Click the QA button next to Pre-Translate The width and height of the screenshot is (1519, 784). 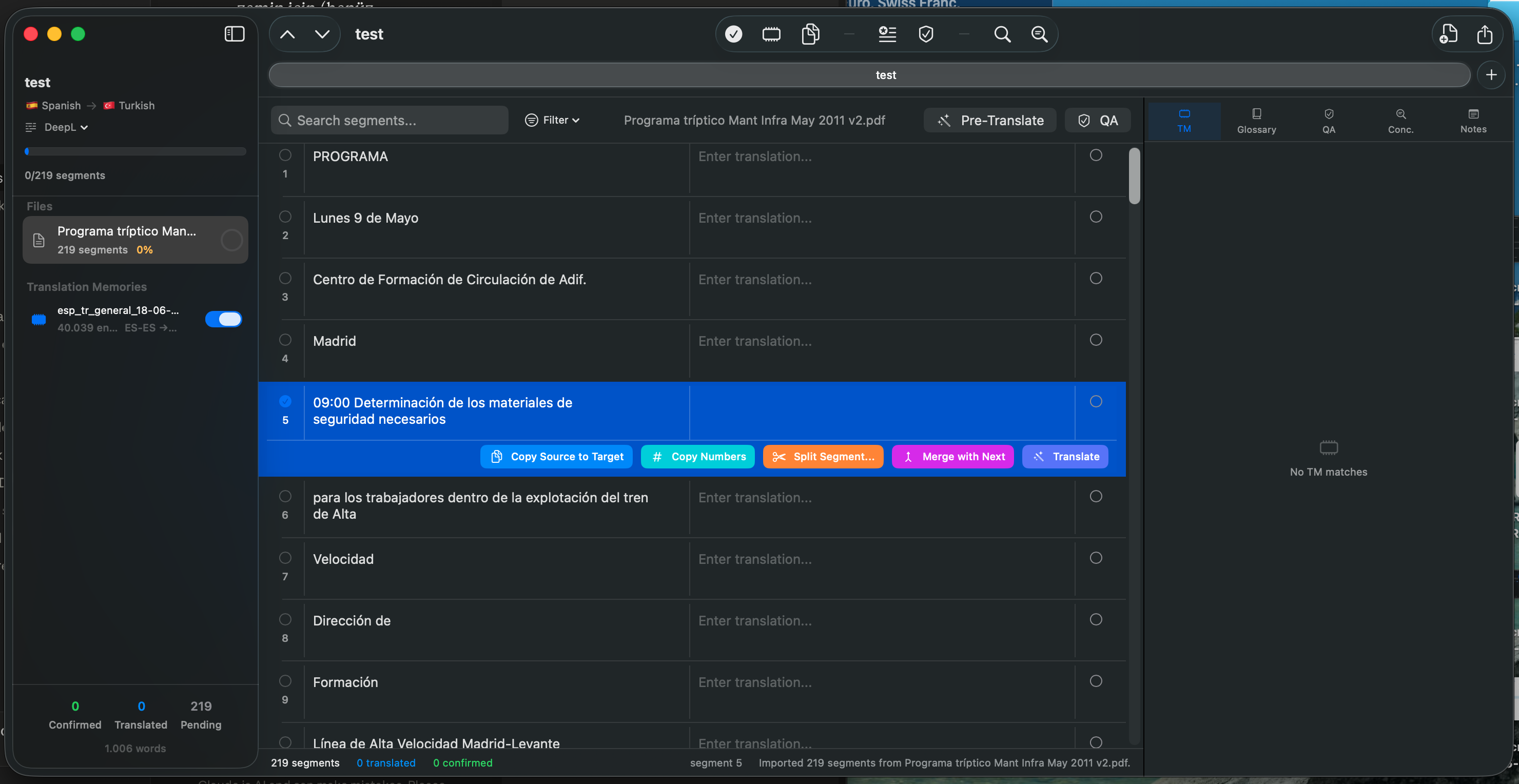pyautogui.click(x=1097, y=120)
